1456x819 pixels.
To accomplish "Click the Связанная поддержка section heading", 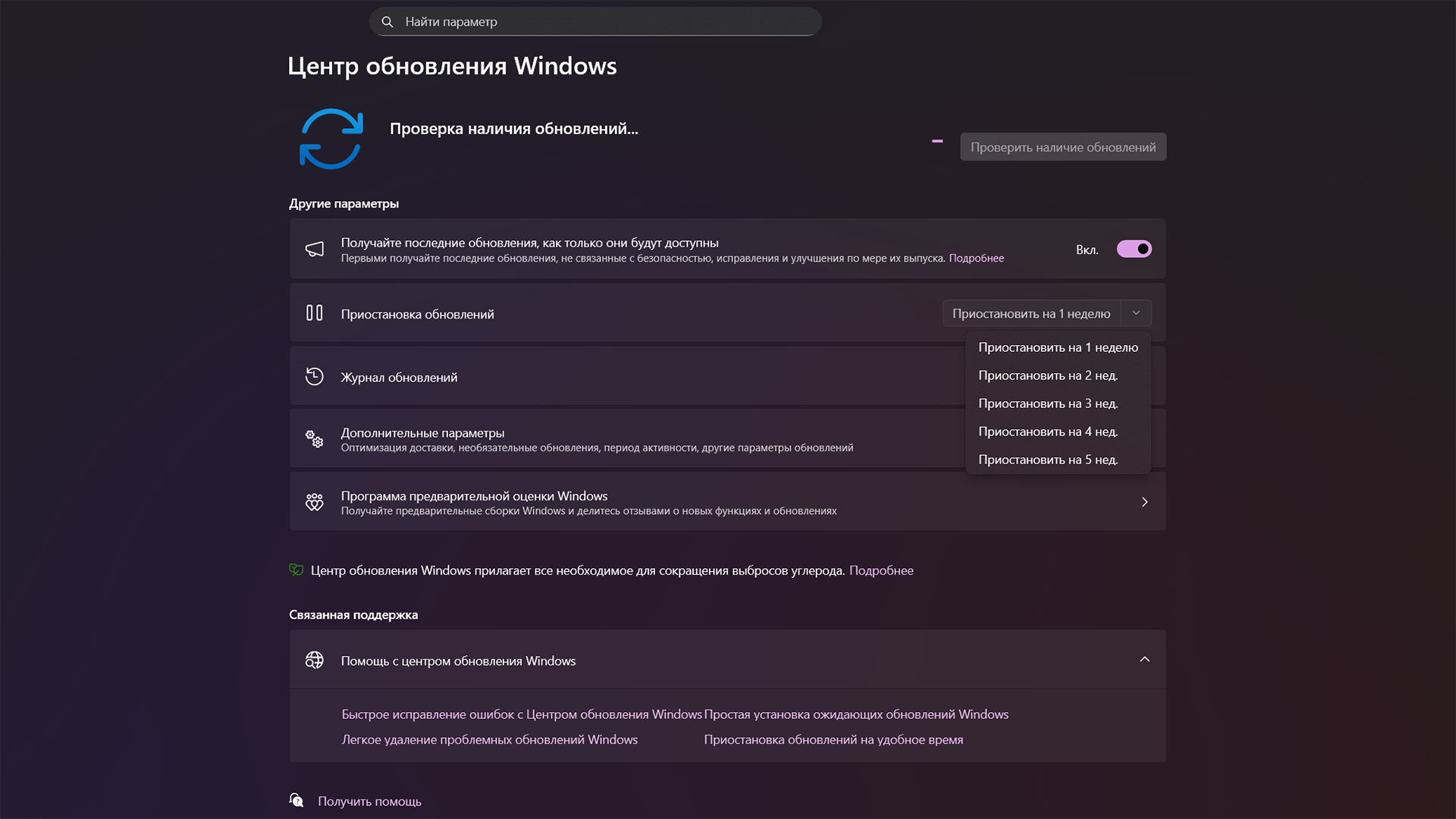I will click(353, 614).
